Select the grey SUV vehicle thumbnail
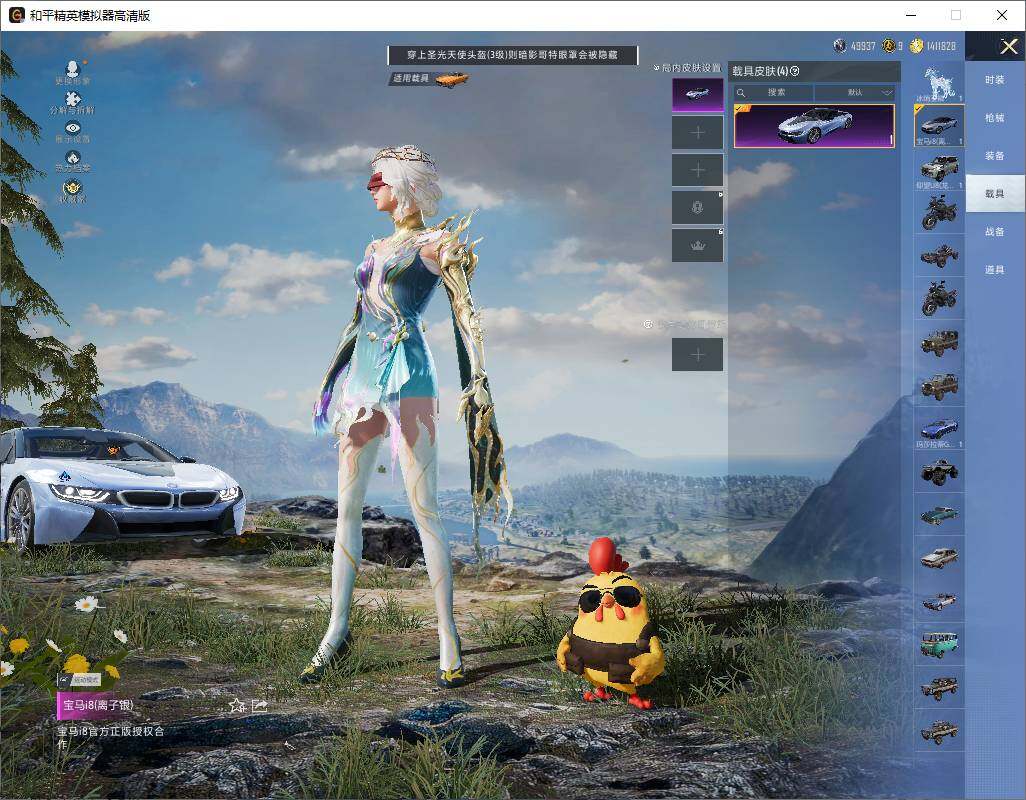The height and width of the screenshot is (800, 1026). 939,169
